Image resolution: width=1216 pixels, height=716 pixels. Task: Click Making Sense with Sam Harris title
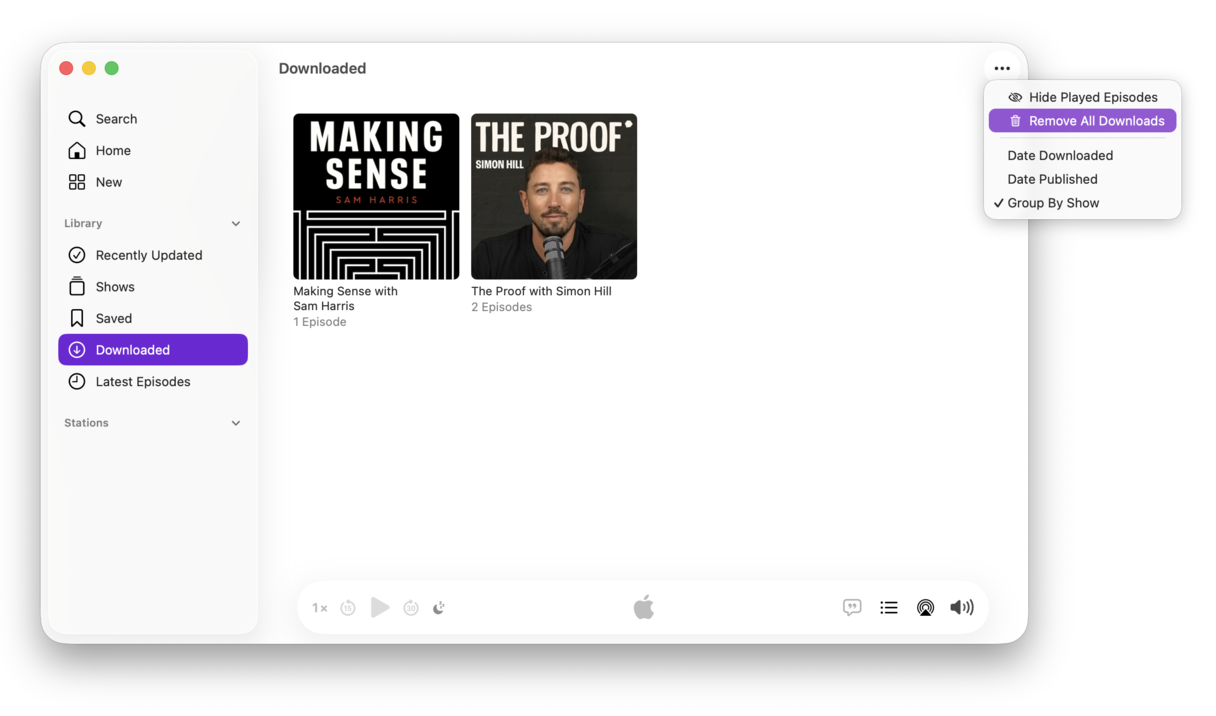[x=345, y=298]
